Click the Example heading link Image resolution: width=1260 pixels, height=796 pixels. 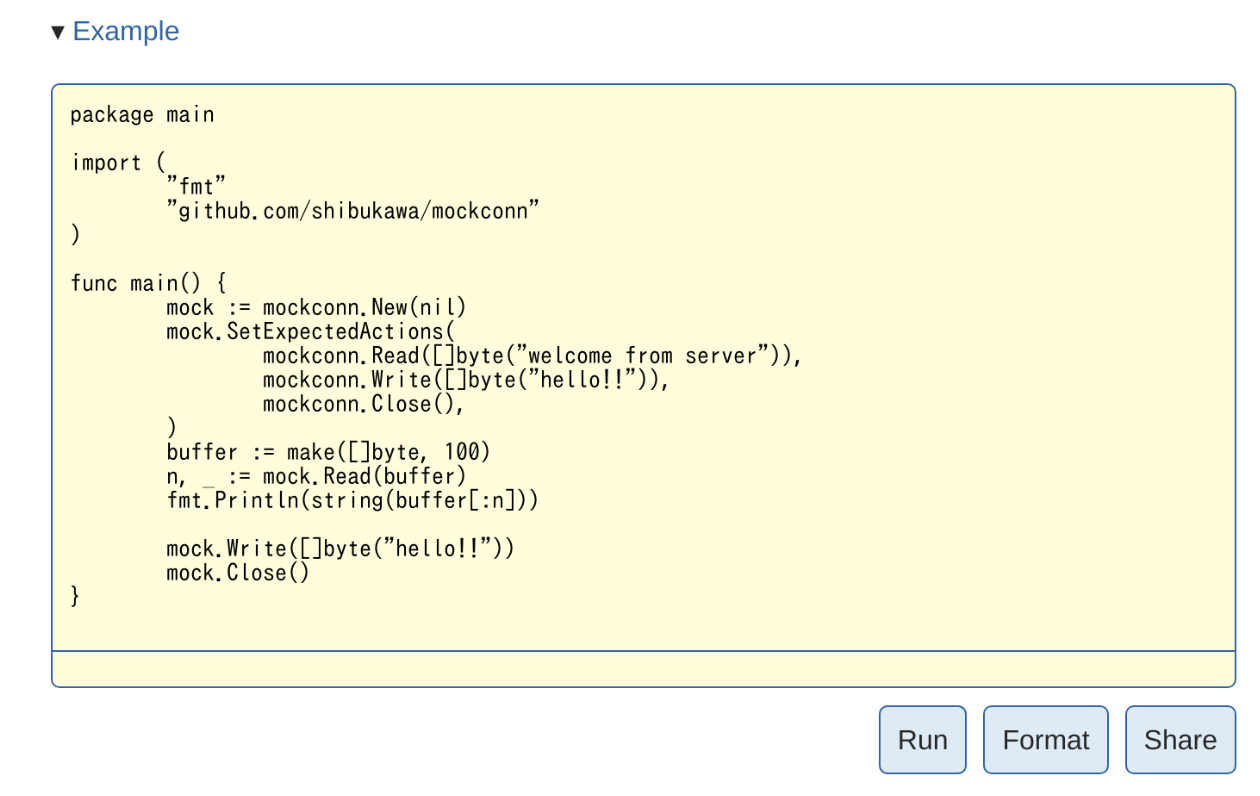point(126,31)
